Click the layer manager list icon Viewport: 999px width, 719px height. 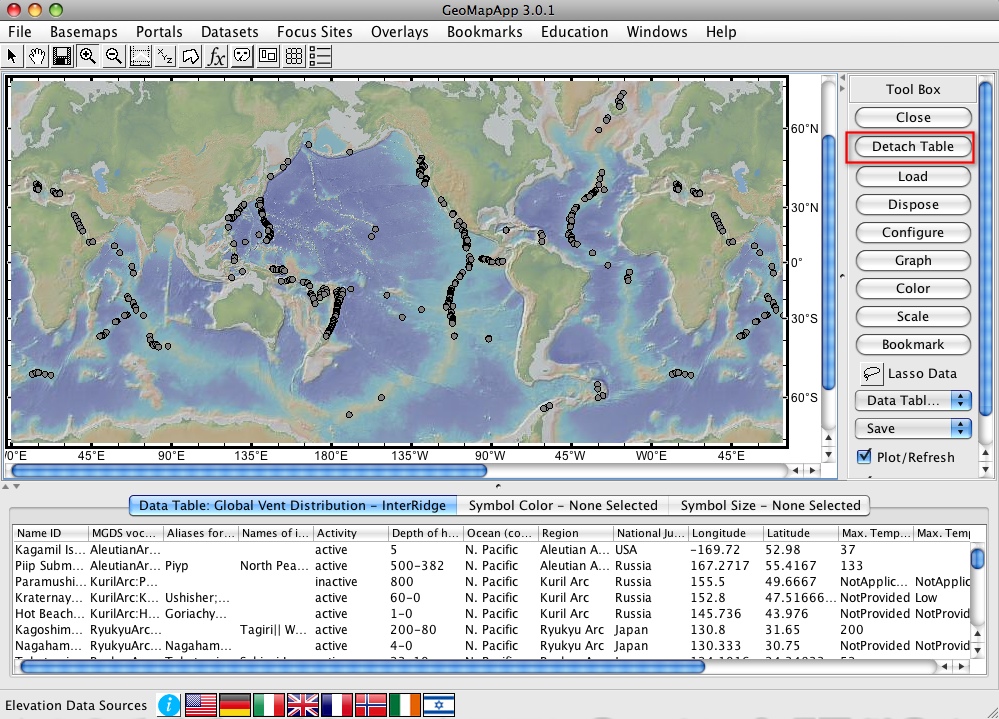[x=318, y=56]
